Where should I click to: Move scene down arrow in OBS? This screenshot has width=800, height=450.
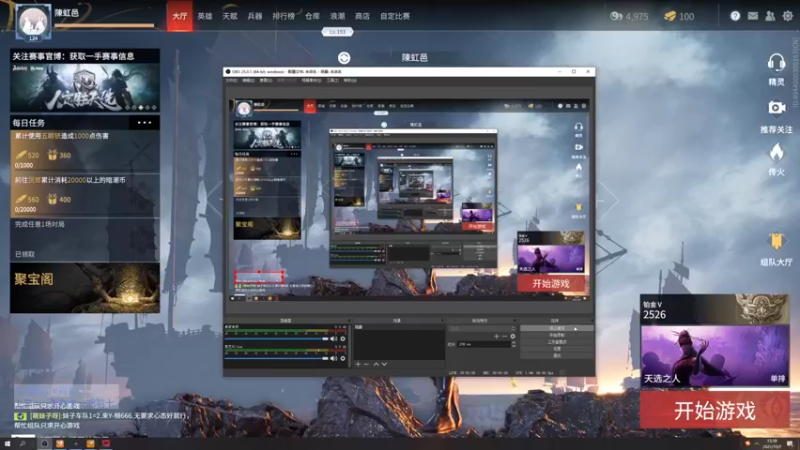pos(384,364)
